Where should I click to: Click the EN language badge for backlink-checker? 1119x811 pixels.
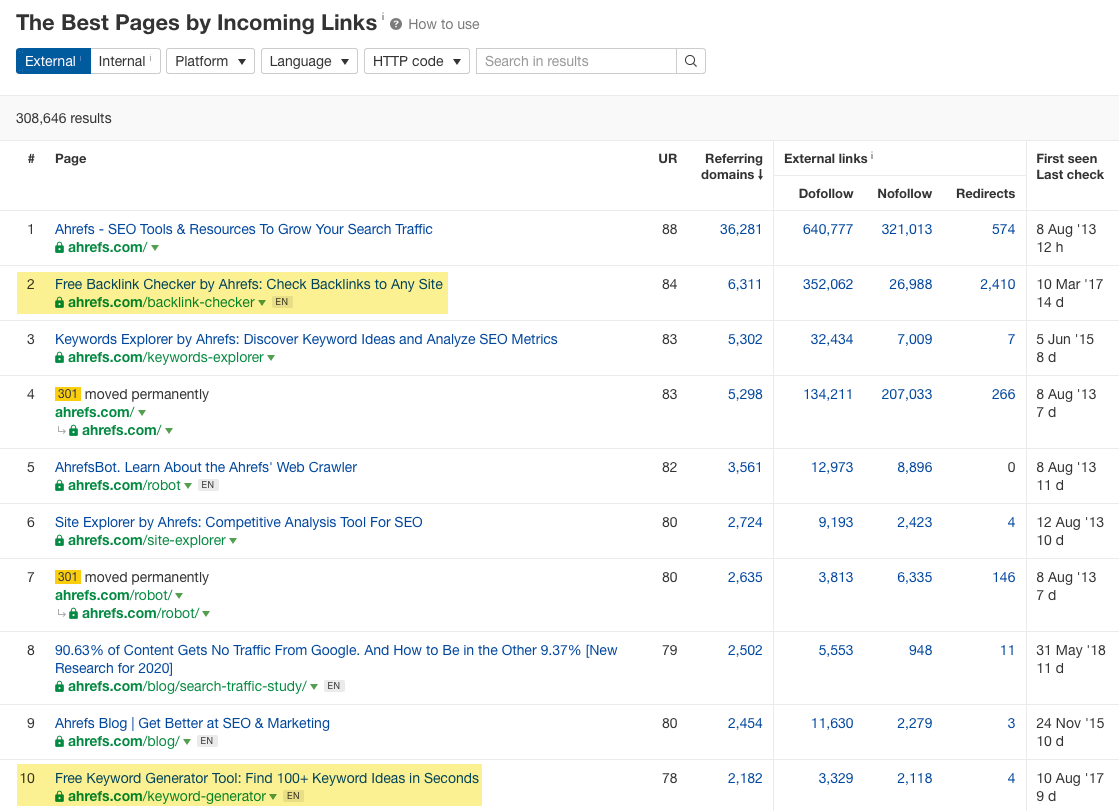(x=282, y=302)
